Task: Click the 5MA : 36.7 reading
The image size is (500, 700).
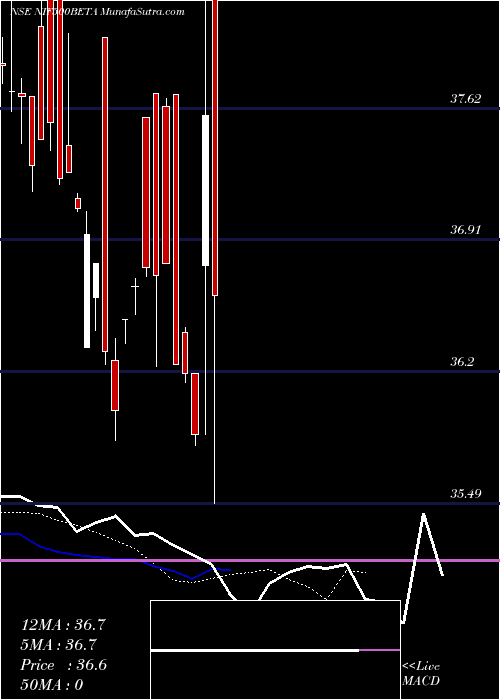Action: pyautogui.click(x=59, y=645)
